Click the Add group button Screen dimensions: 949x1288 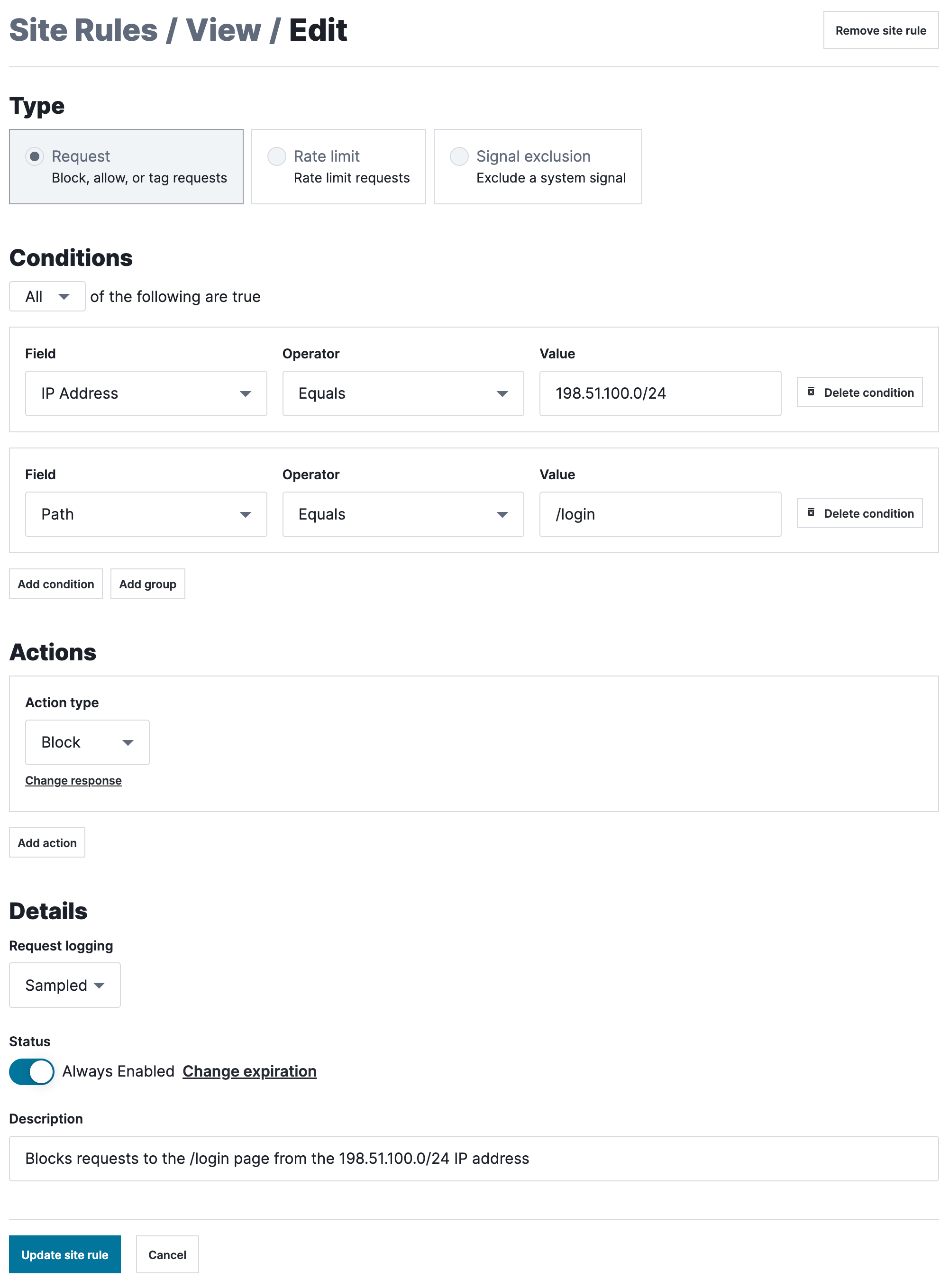[147, 584]
